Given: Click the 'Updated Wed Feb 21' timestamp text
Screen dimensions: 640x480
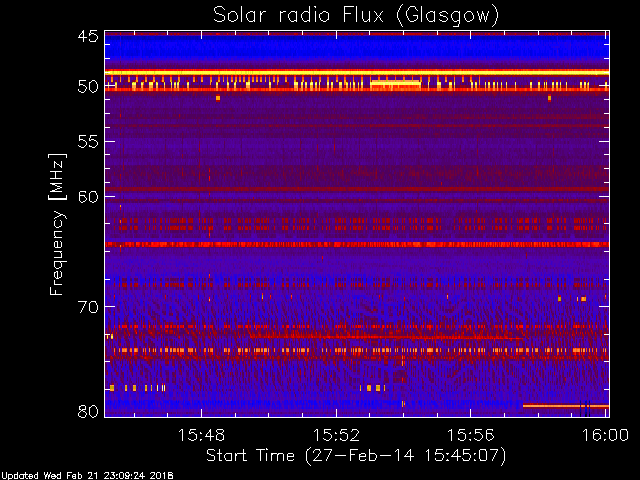Looking at the screenshot, I should [87, 476].
